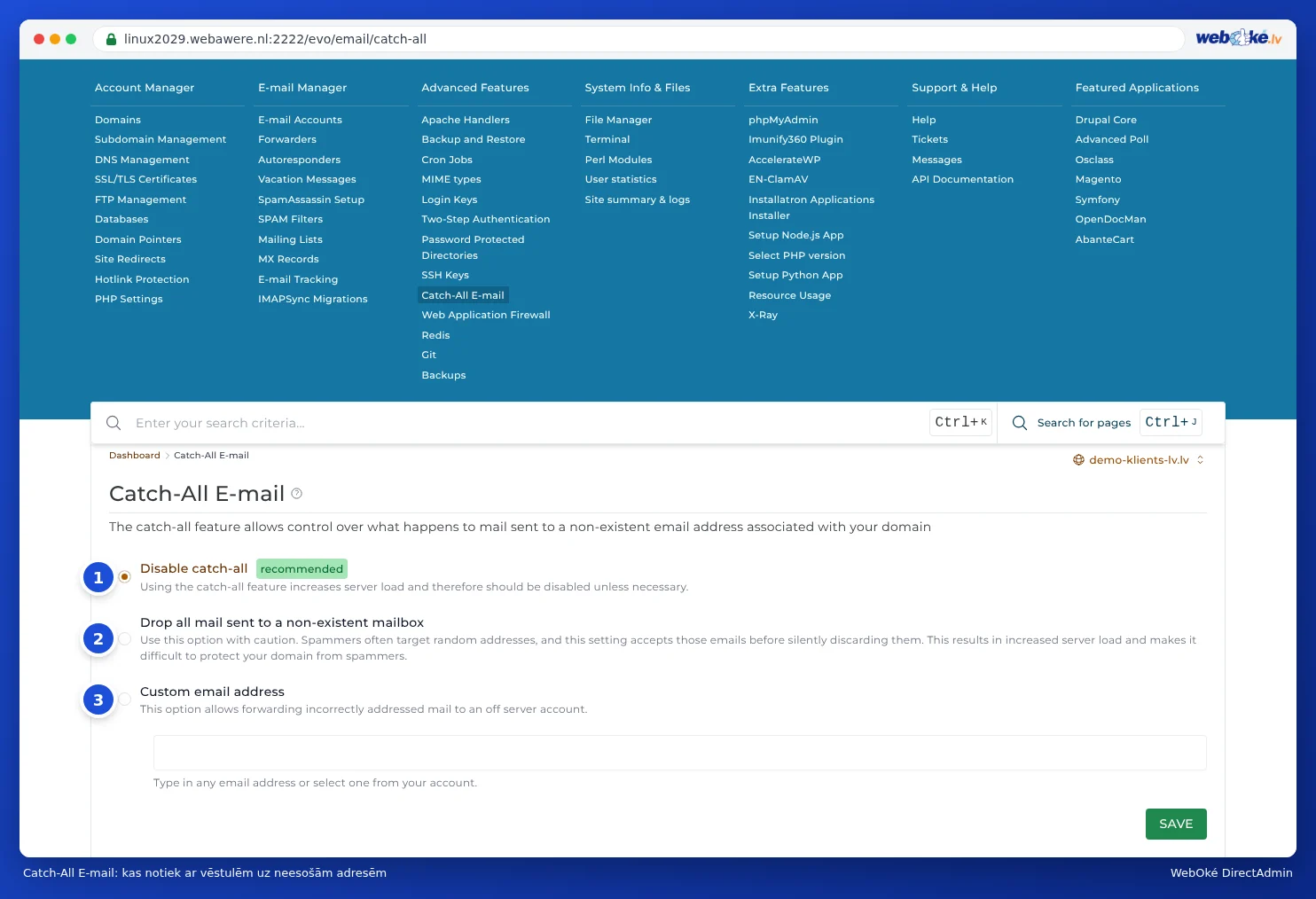Screen dimensions: 1316x899
Task: Focus the search criteria input field
Action: click(x=528, y=423)
